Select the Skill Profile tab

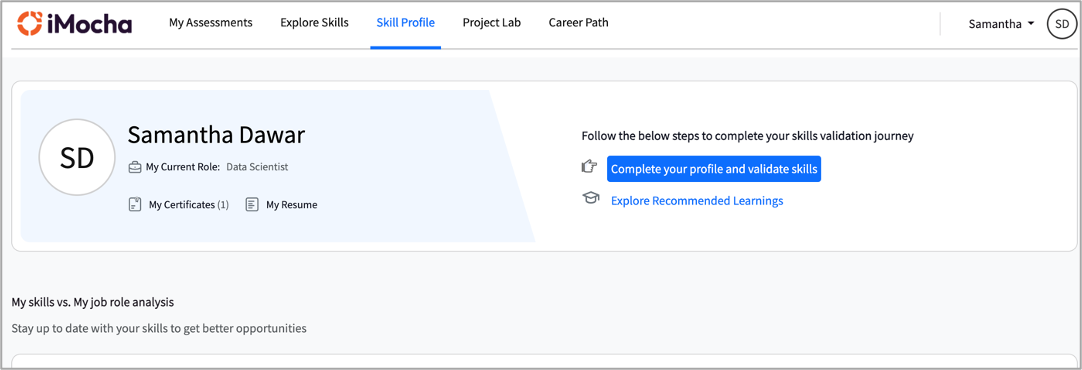pos(406,23)
